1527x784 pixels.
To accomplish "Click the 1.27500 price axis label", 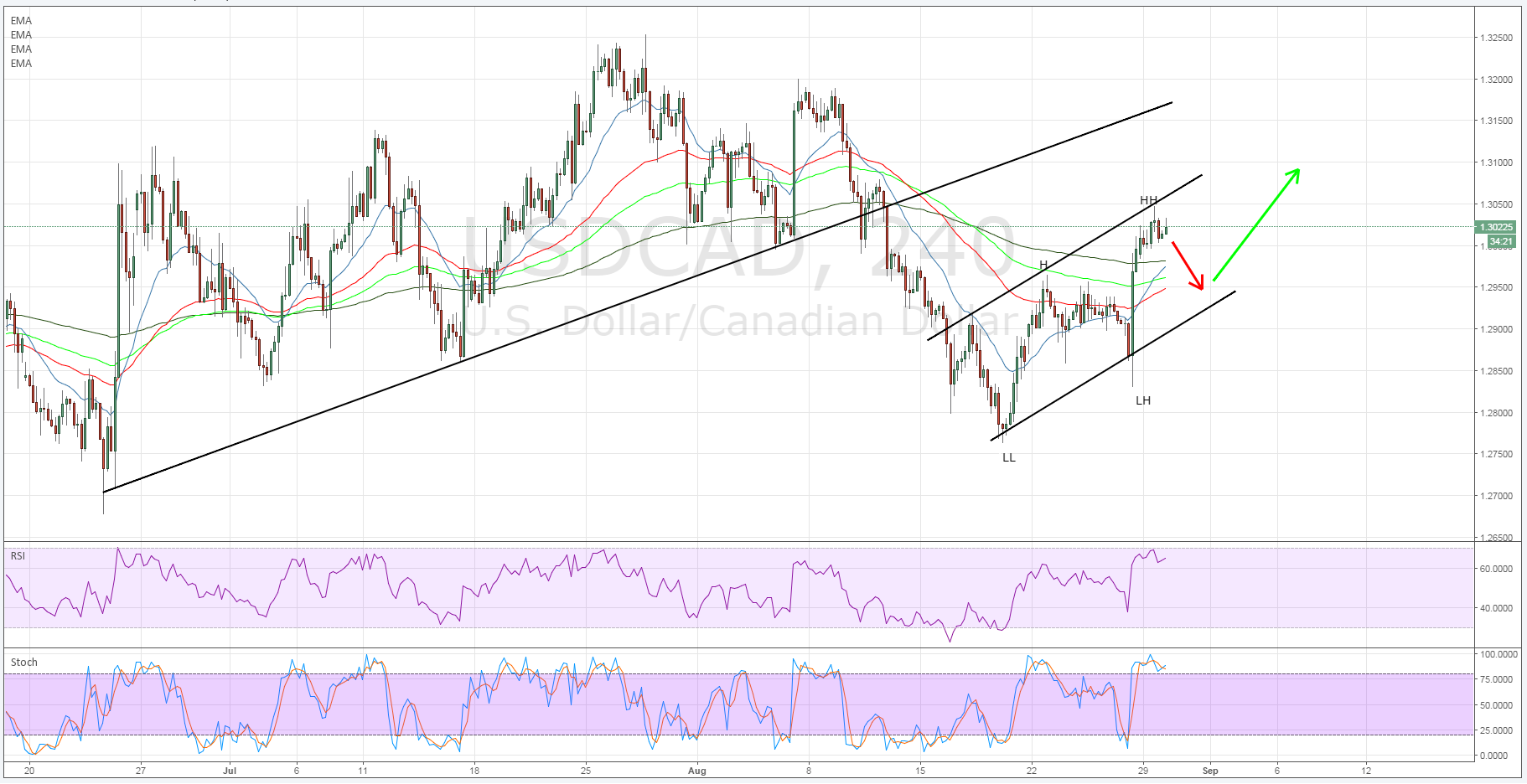I will 1496,454.
